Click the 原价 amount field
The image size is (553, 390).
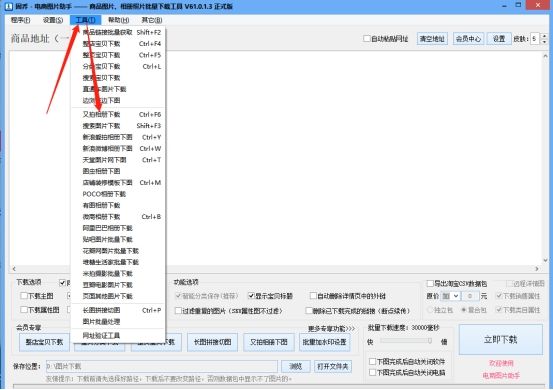tap(470, 296)
